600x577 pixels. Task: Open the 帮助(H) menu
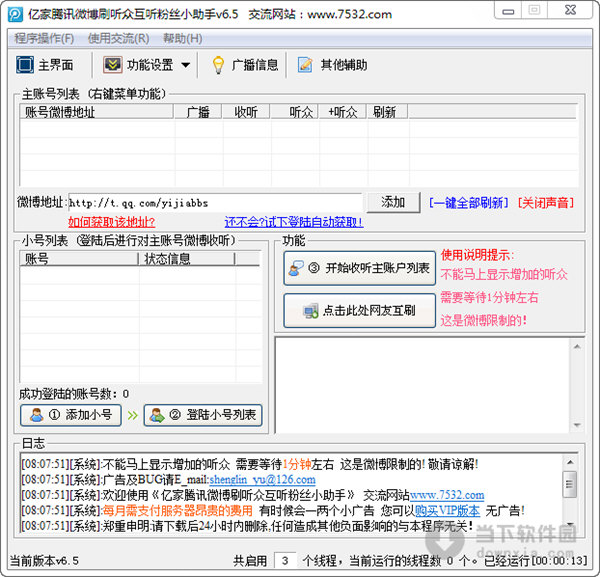click(x=183, y=38)
